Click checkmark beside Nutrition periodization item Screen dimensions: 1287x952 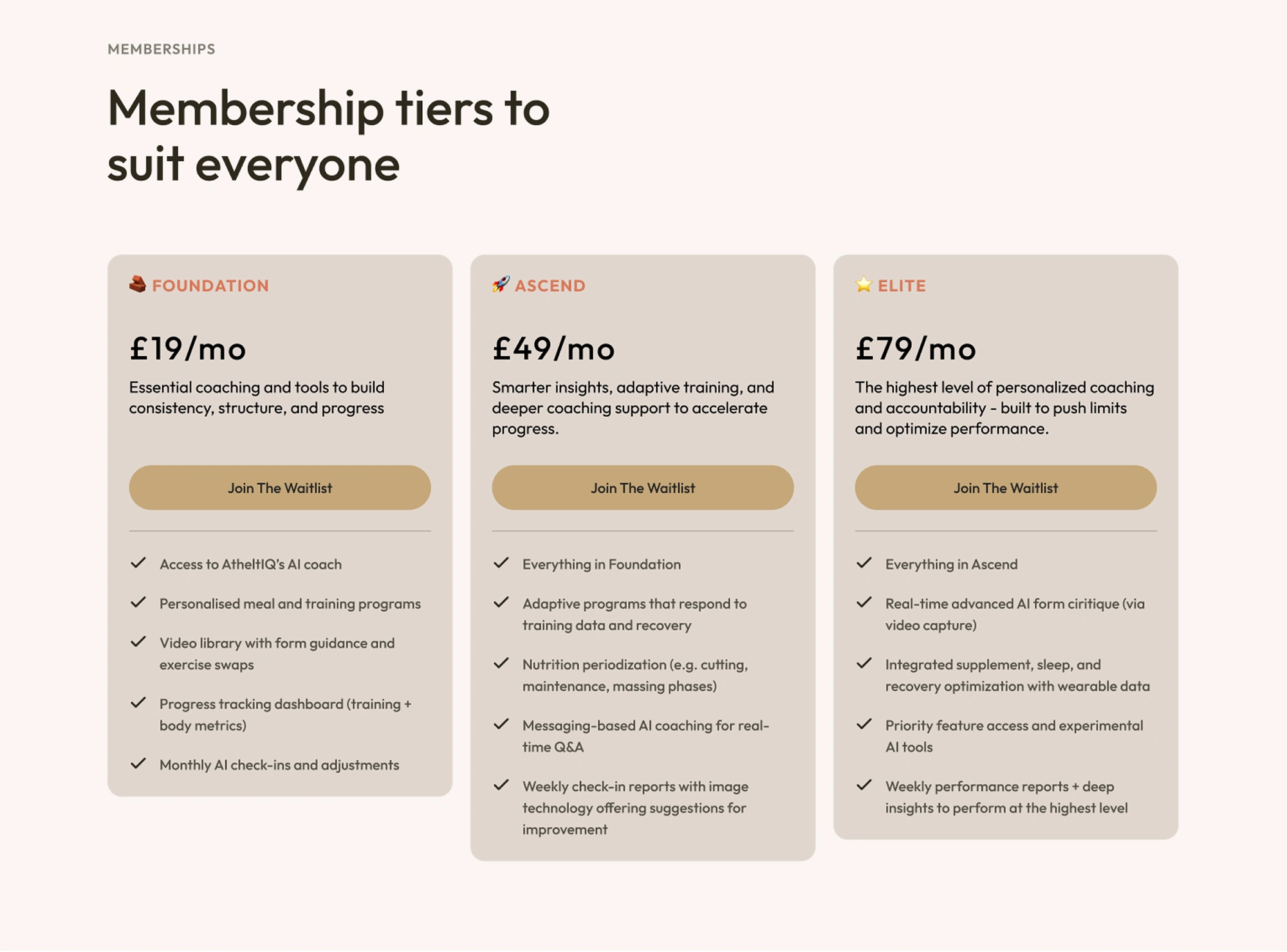point(501,664)
